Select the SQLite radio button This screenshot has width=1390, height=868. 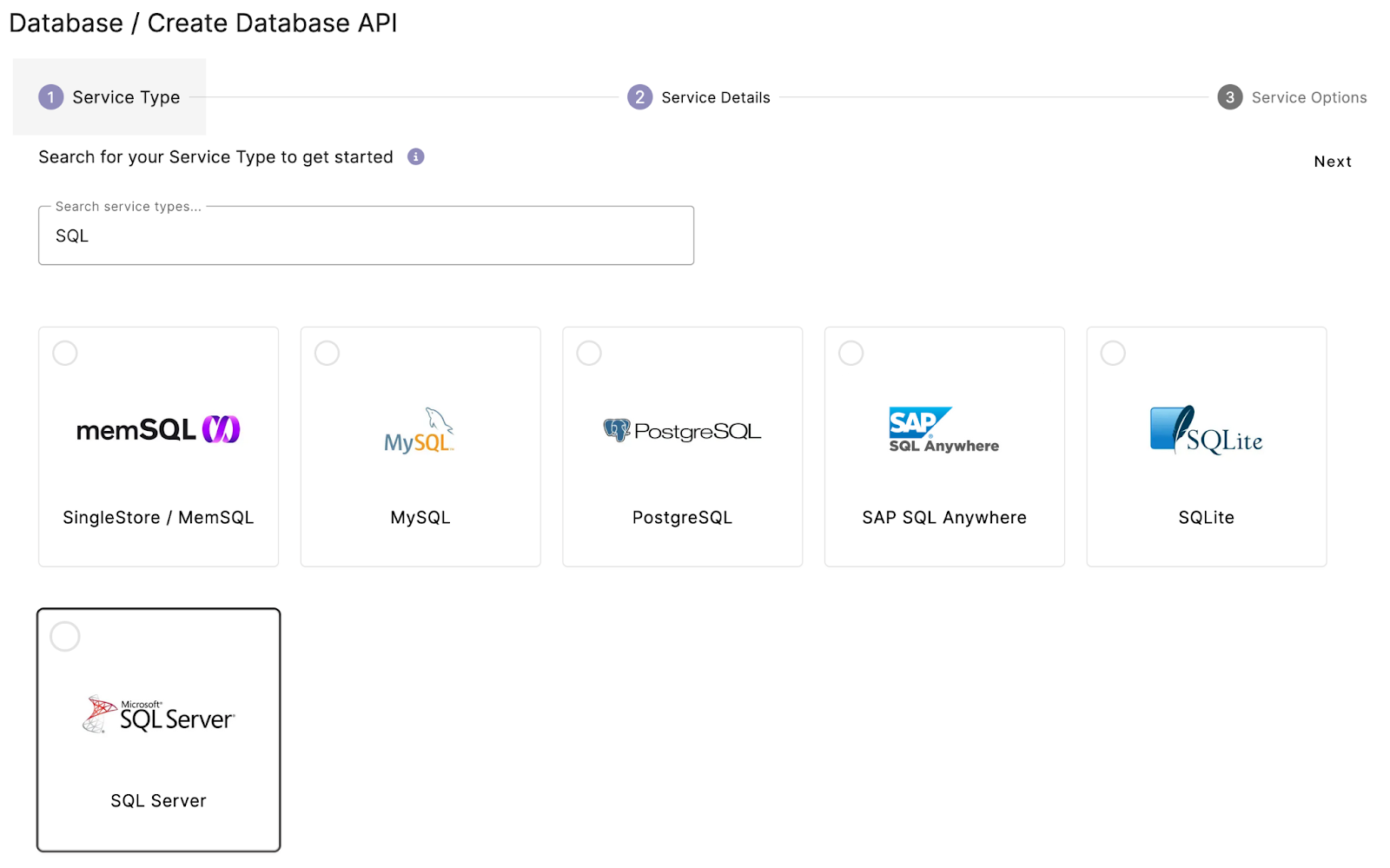pos(1113,353)
